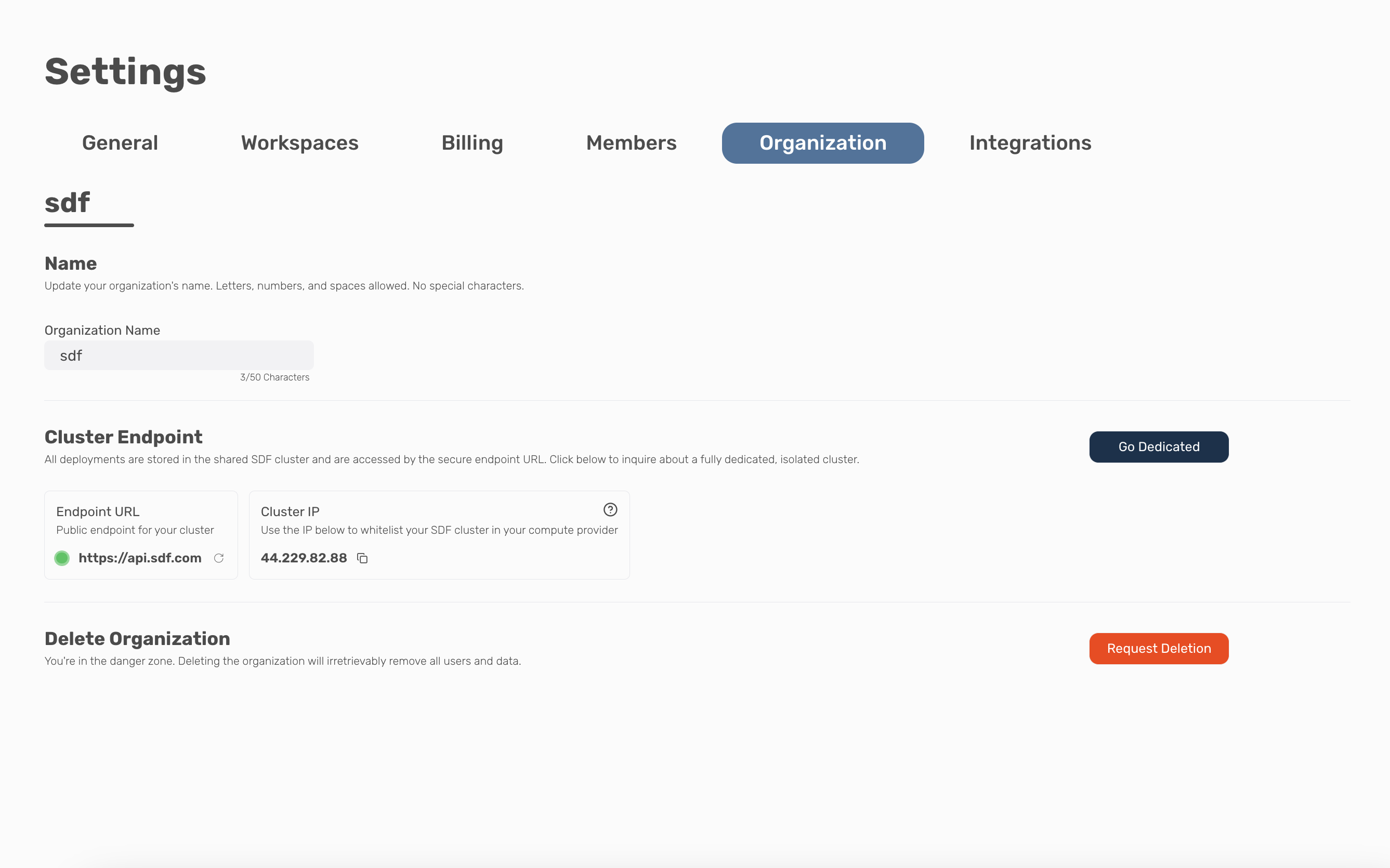Click 'Update your organization's name' description text
The width and height of the screenshot is (1390, 868).
[x=284, y=286]
